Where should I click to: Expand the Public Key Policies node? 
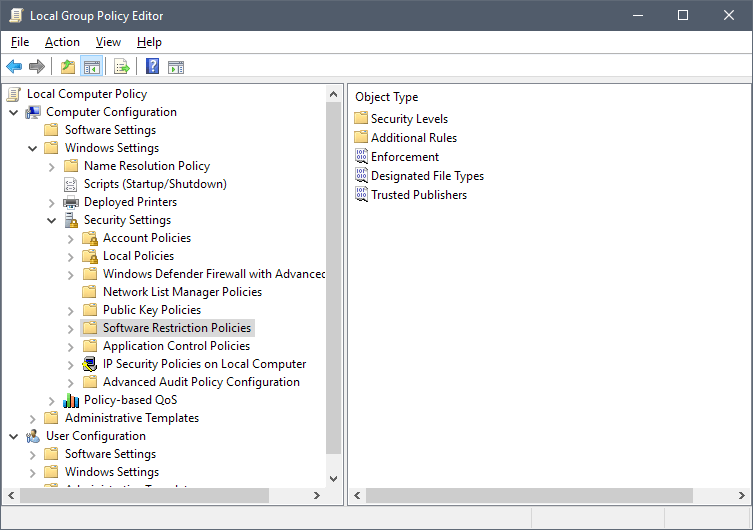pos(71,311)
